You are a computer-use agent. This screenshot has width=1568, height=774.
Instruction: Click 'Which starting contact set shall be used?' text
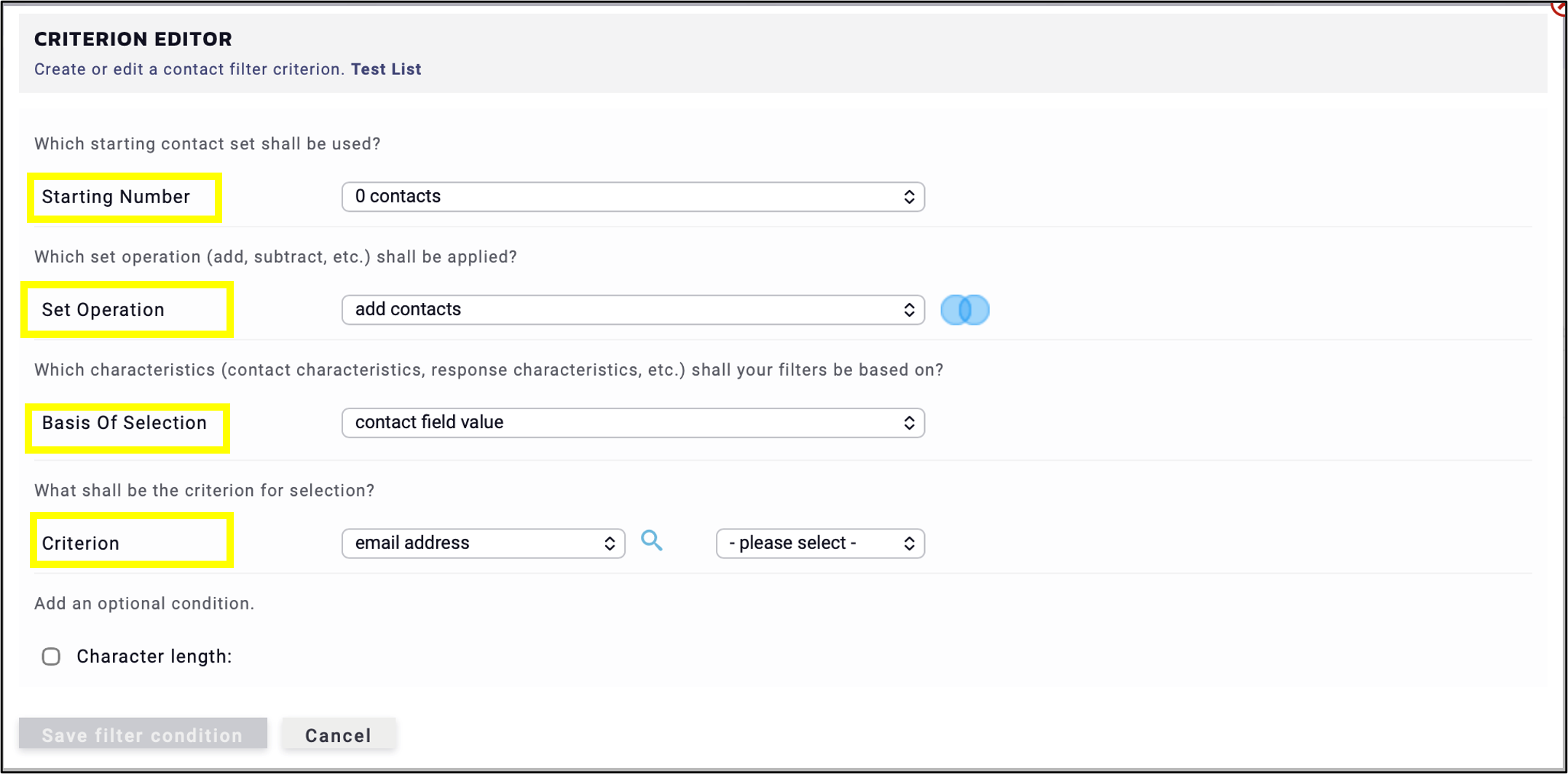208,143
